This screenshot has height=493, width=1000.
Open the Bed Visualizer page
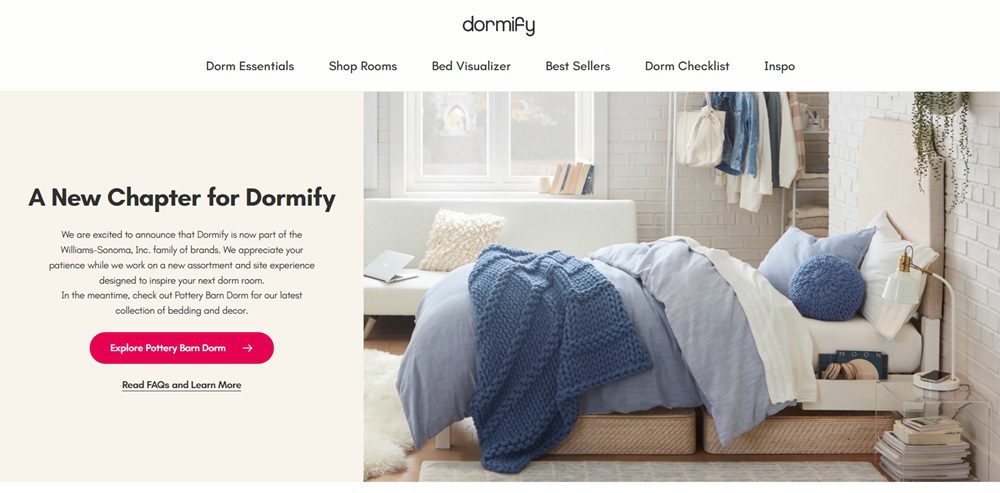471,66
